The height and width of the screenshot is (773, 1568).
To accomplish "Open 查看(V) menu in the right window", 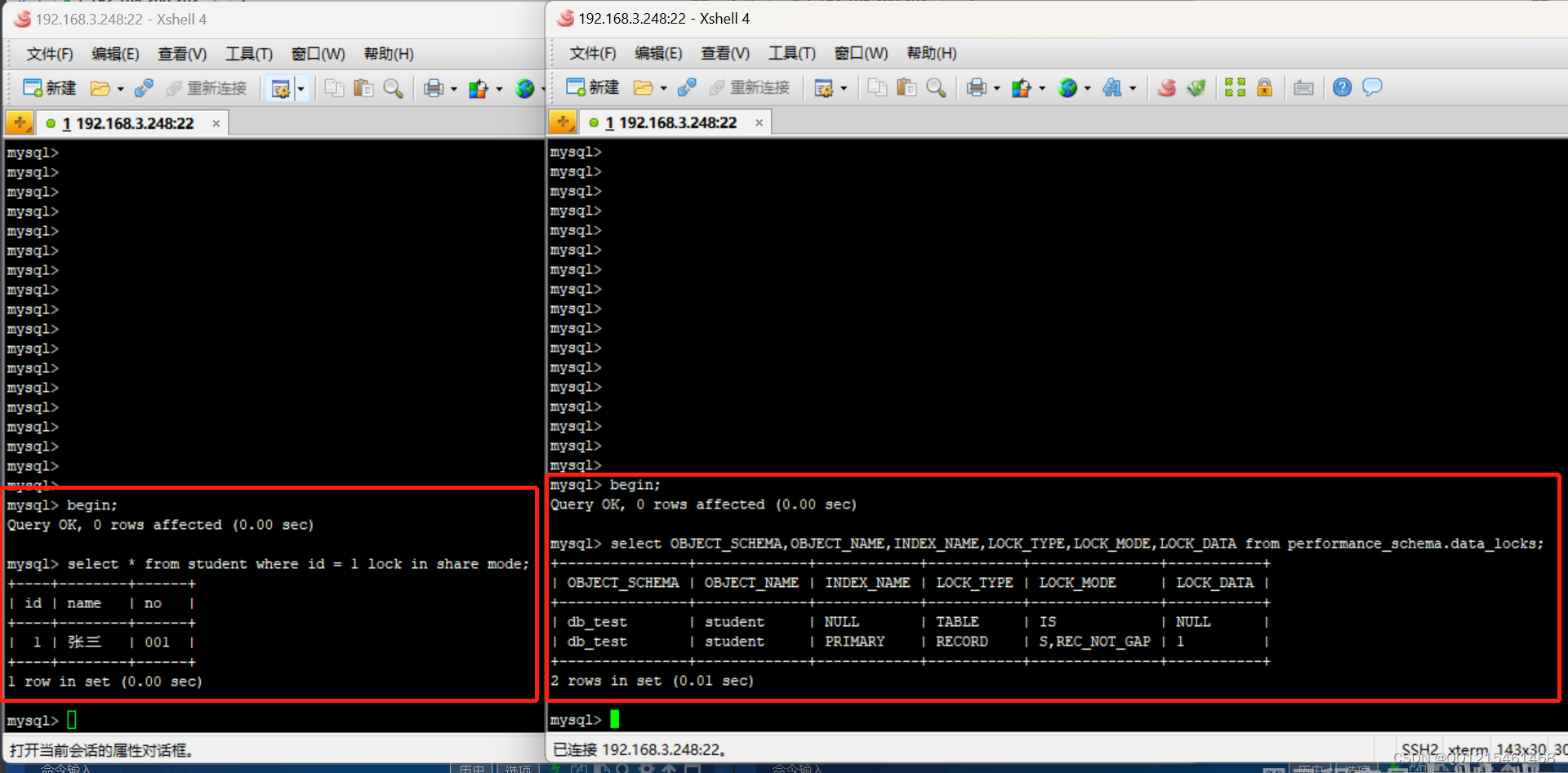I will point(725,53).
